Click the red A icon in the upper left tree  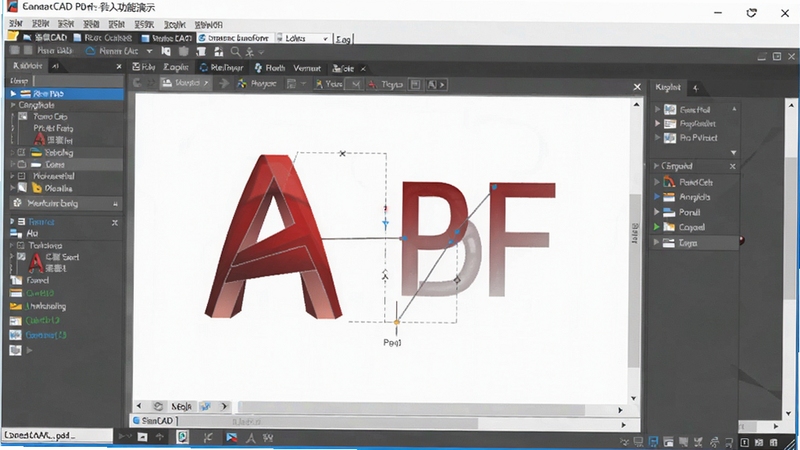pyautogui.click(x=40, y=139)
